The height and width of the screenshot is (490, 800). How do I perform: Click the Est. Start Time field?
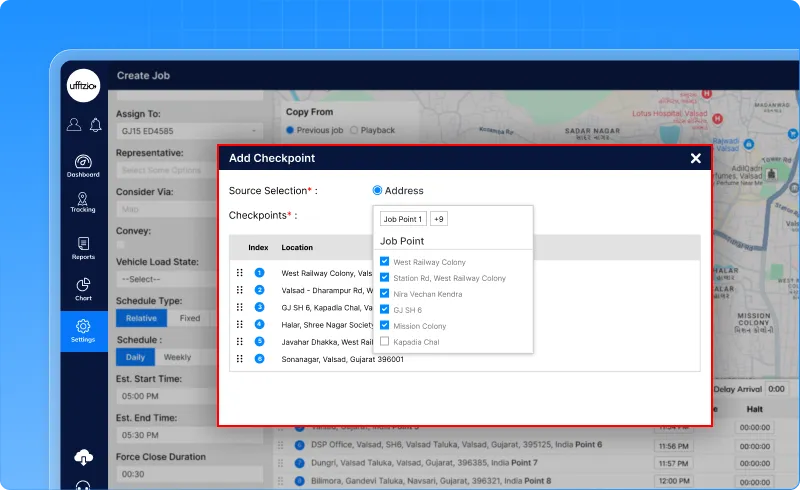tap(188, 396)
